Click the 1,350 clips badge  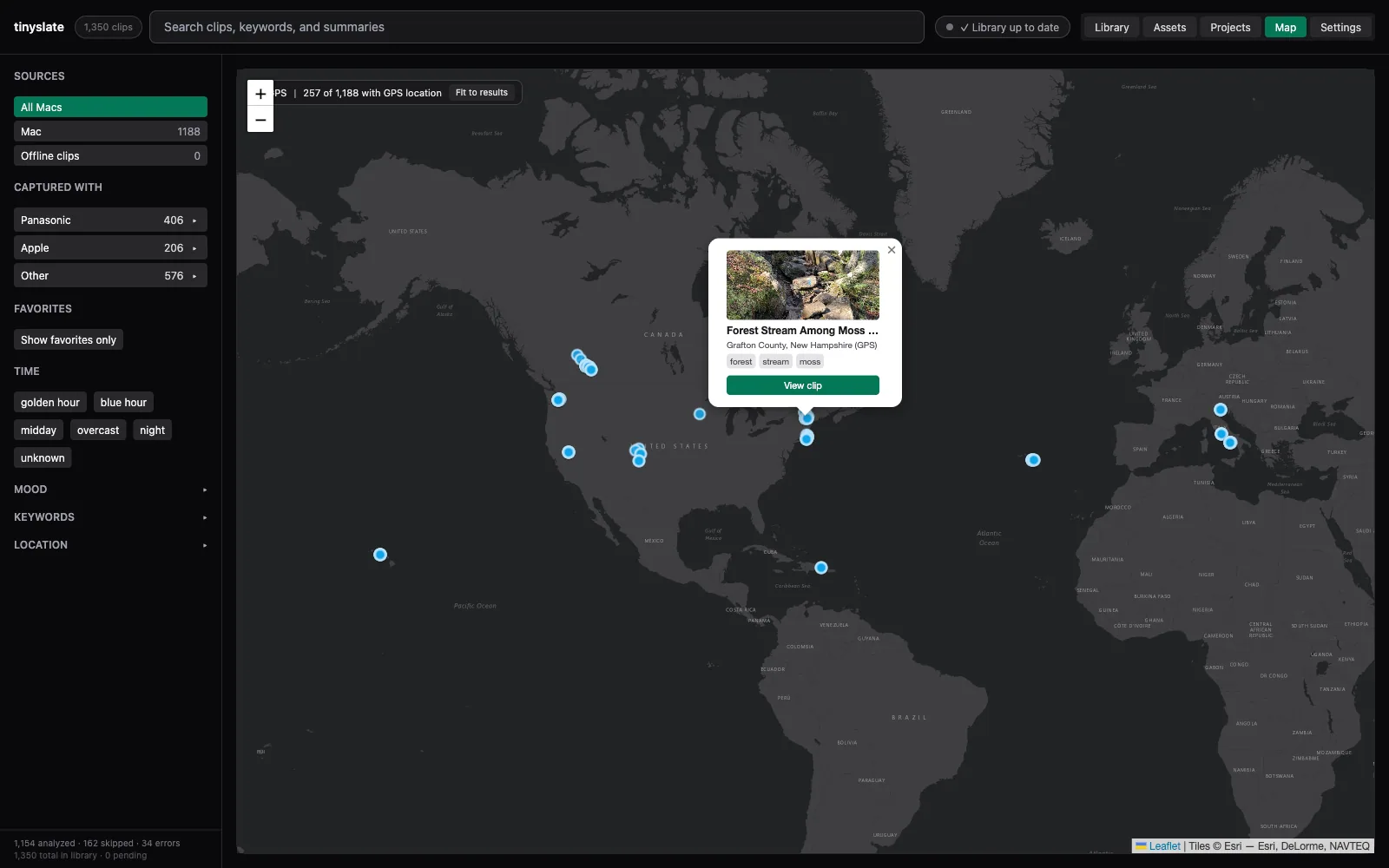coord(109,27)
